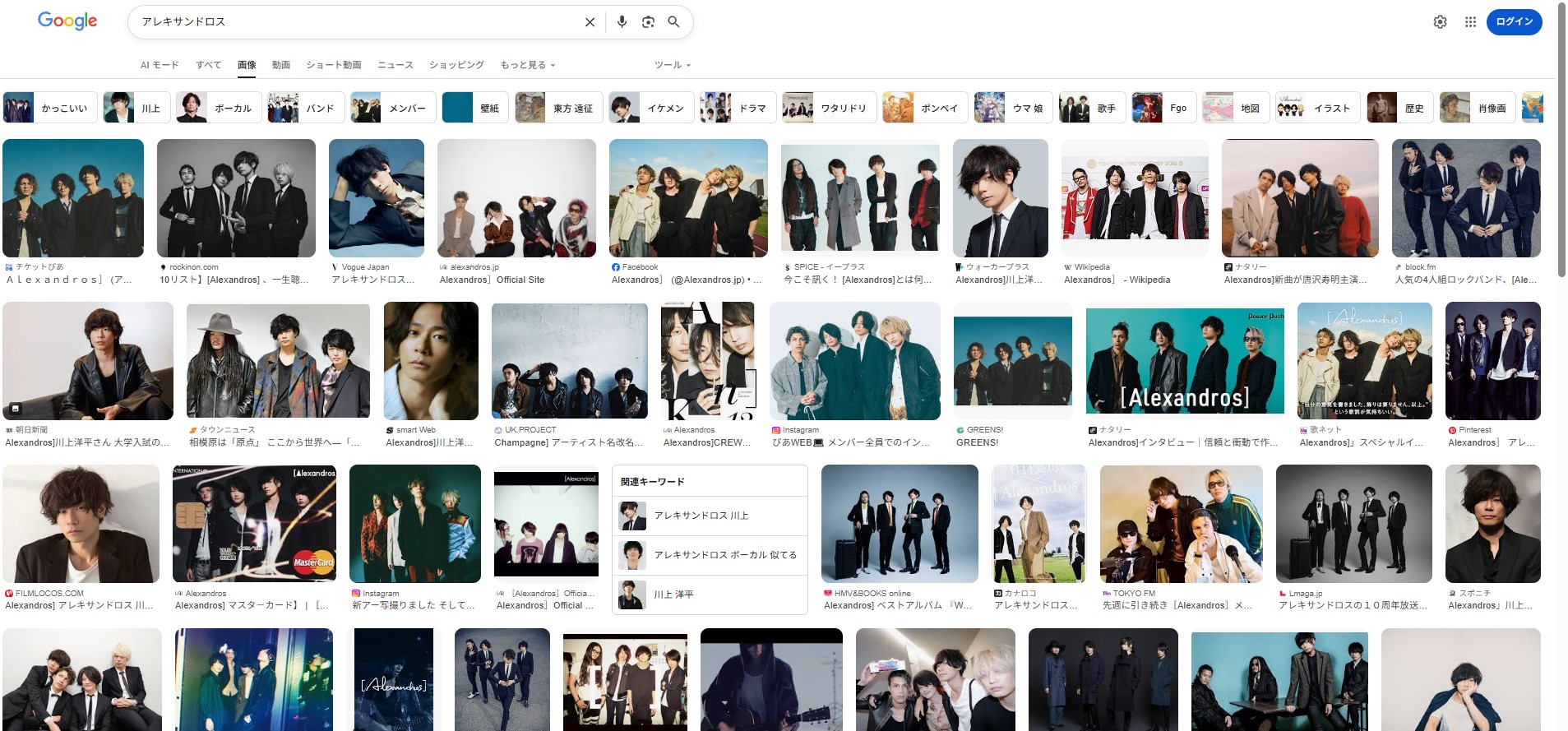Click the Google logo
This screenshot has height=731, width=1568.
click(67, 21)
